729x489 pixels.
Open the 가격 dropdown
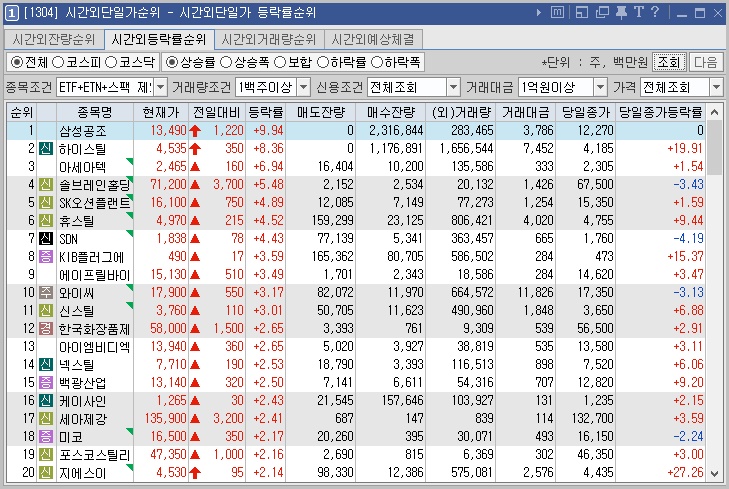tap(716, 87)
